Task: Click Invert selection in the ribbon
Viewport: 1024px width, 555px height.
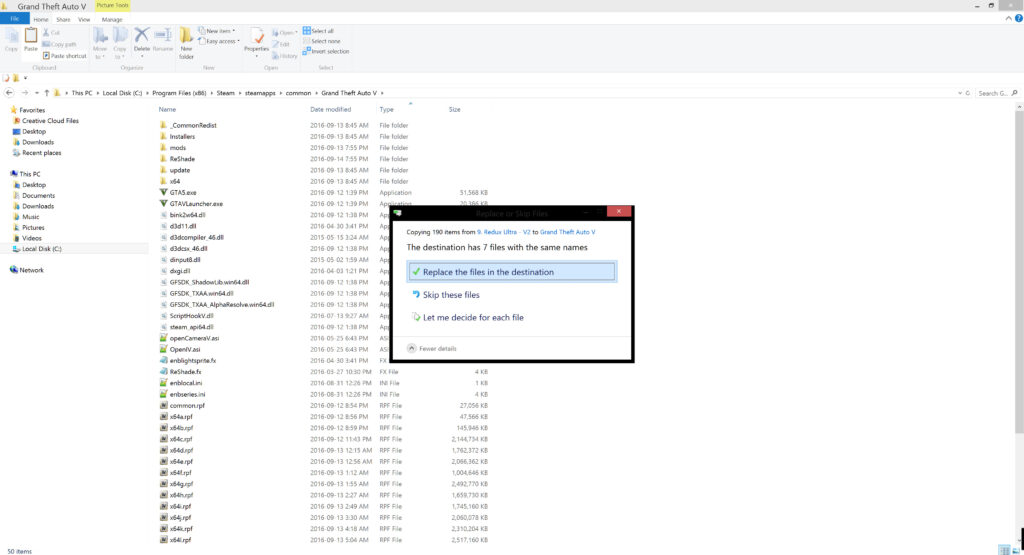Action: pos(326,52)
